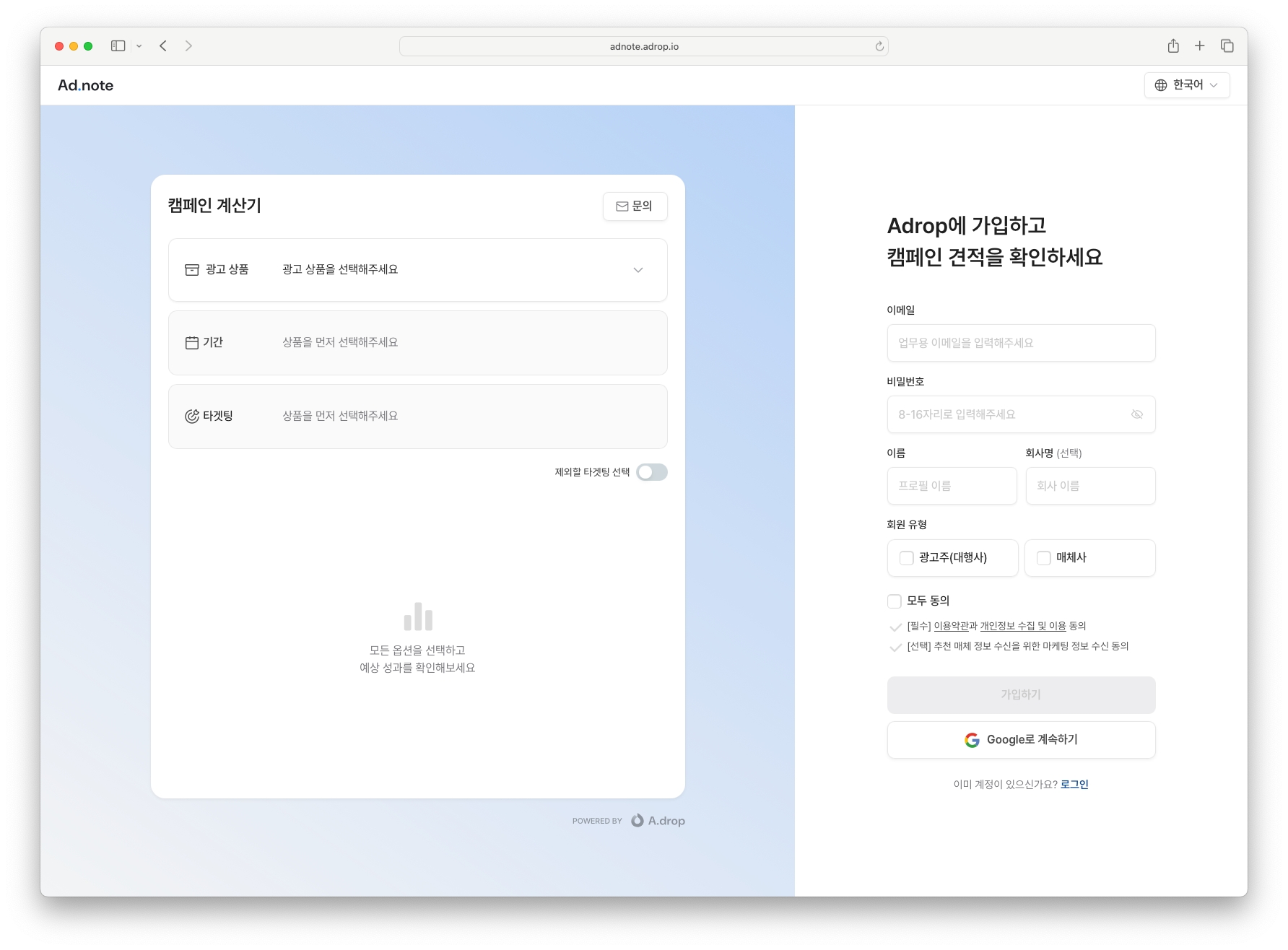The height and width of the screenshot is (950, 1288).
Task: Click the A.drop powered-by logo
Action: [x=658, y=821]
